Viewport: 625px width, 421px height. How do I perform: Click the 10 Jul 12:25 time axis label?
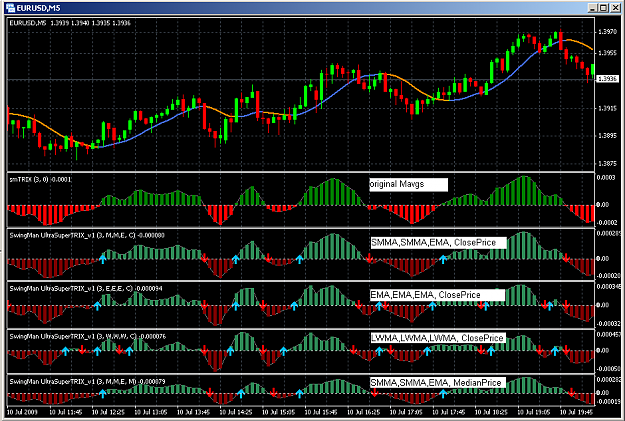pyautogui.click(x=108, y=412)
